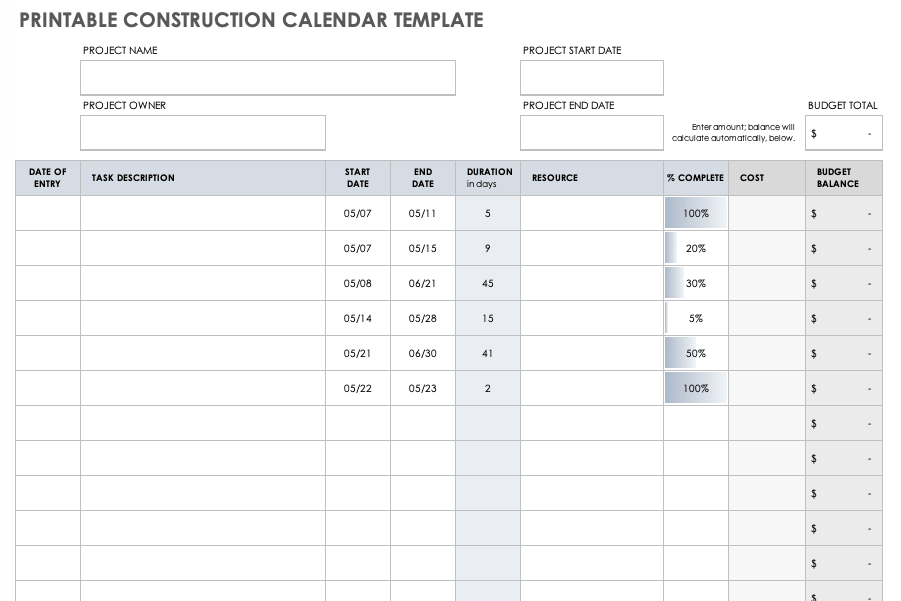Select the Project Owner field
This screenshot has width=901, height=601.
tap(203, 132)
